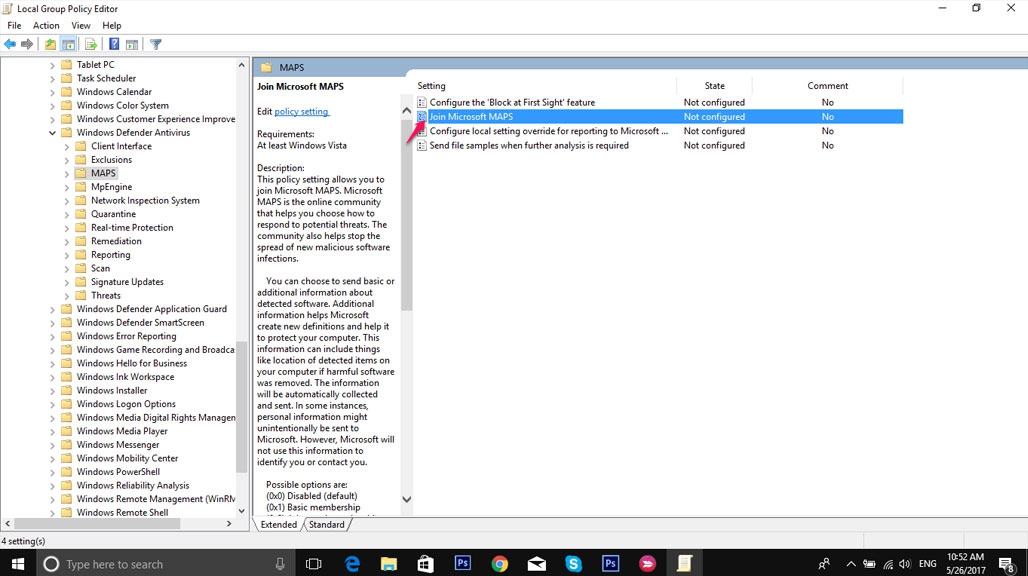This screenshot has height=576, width=1028.
Task: Expand the Client Interface folder arrow
Action: (67, 146)
